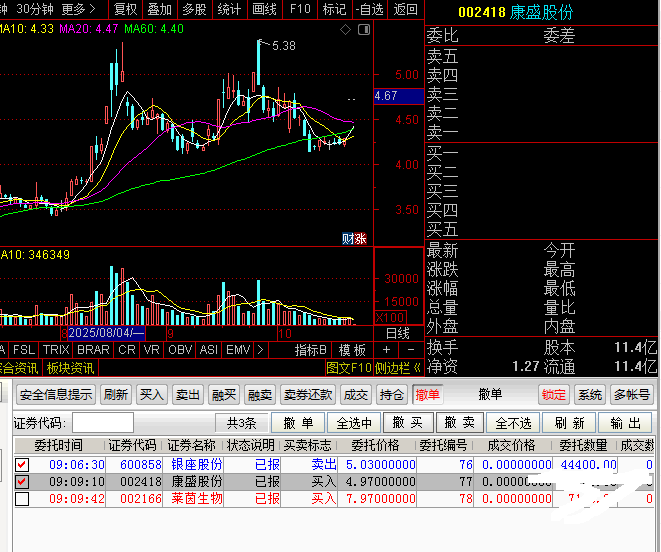Switch to the ASI indicator tab
The image size is (661, 552).
(209, 350)
